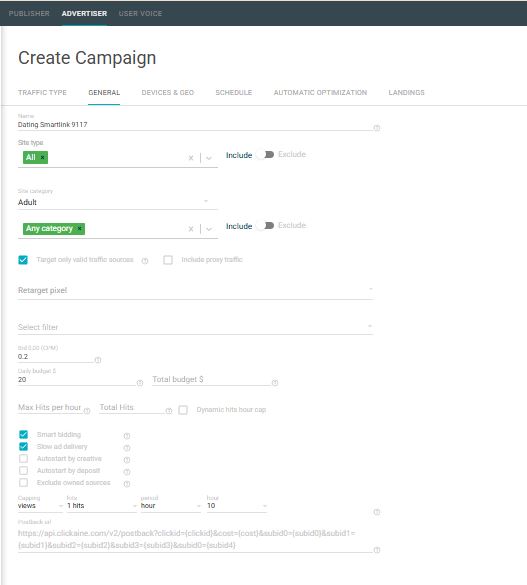The height and width of the screenshot is (585, 527).
Task: Remove the Any category tag
Action: (x=79, y=228)
